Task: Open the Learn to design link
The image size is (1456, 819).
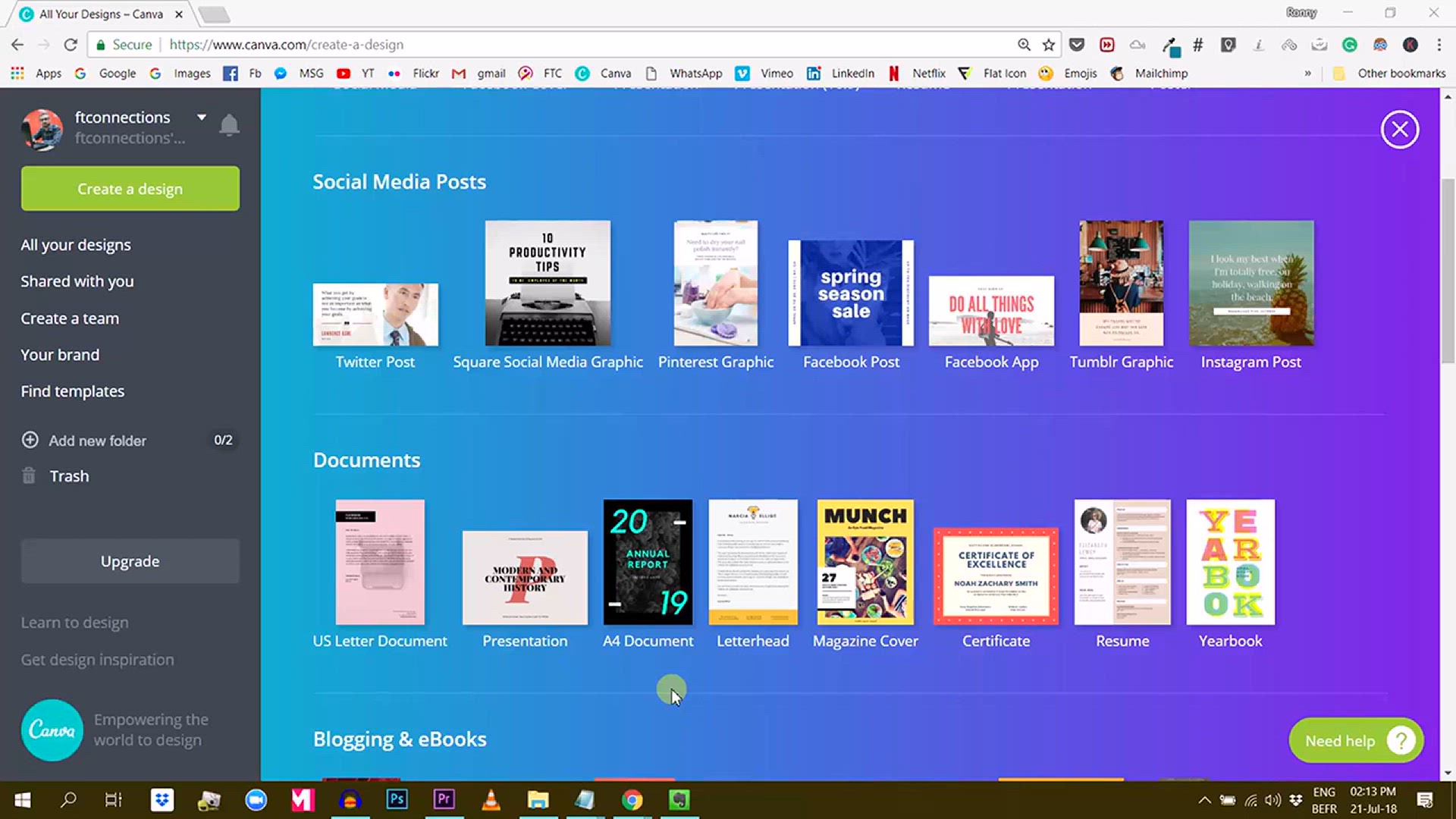Action: click(x=74, y=623)
